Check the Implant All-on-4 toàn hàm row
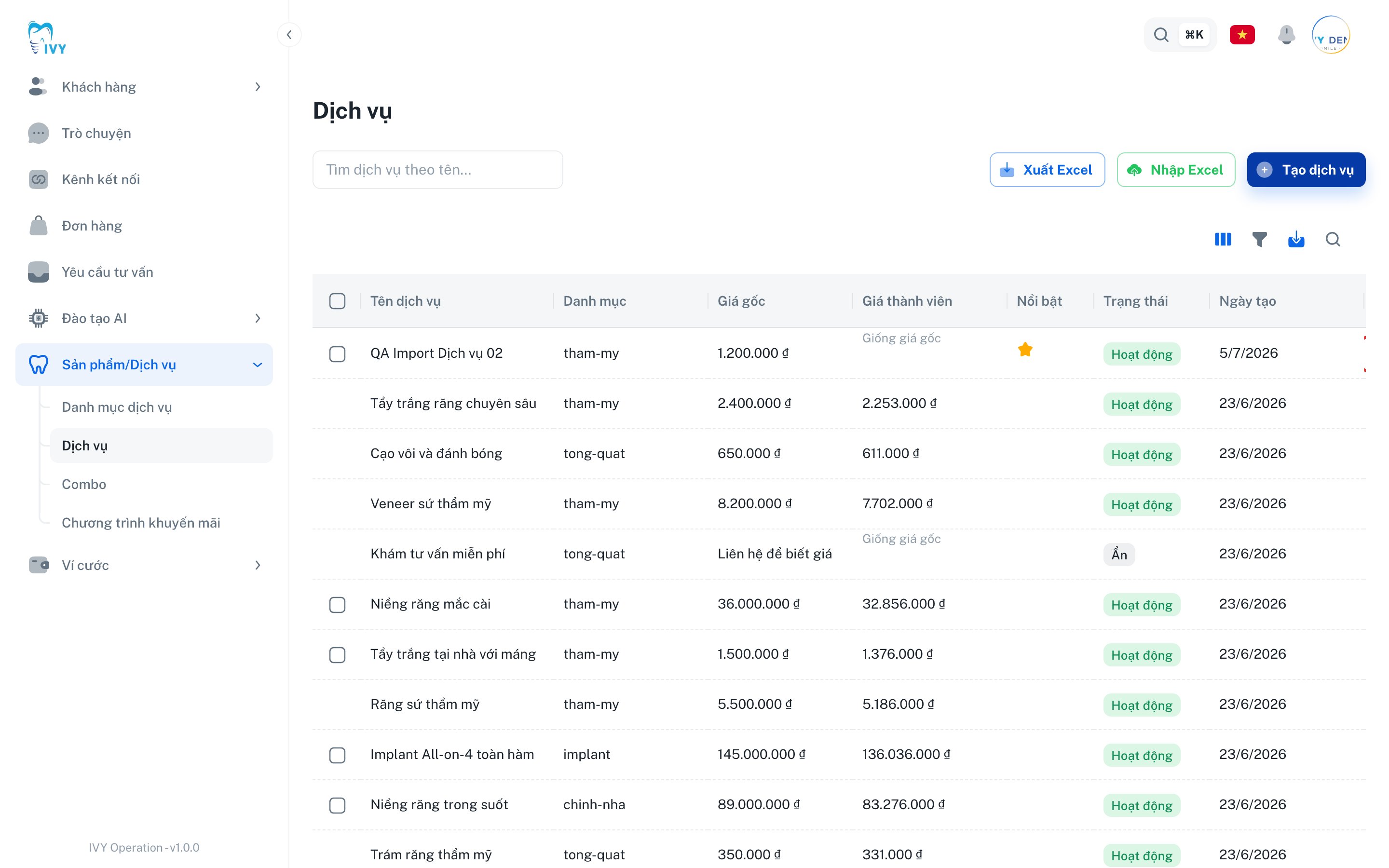Image resolution: width=1389 pixels, height=868 pixels. (x=338, y=755)
